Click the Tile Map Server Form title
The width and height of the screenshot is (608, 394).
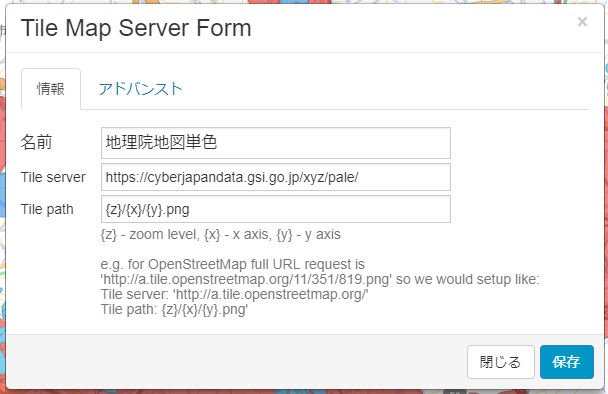[x=136, y=28]
